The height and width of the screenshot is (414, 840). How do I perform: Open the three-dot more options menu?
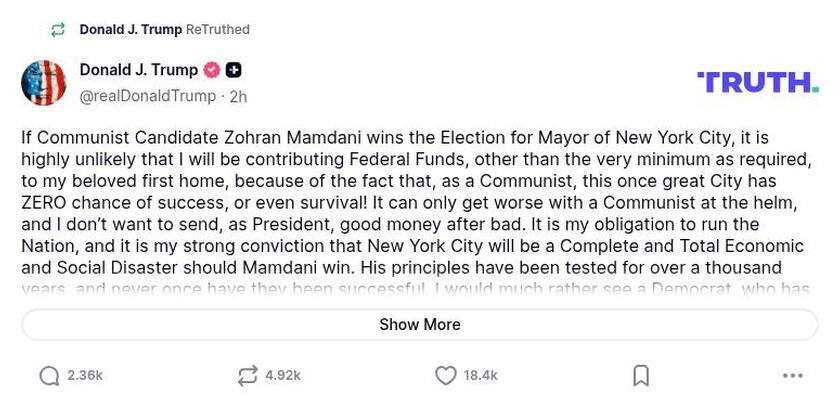pos(792,376)
